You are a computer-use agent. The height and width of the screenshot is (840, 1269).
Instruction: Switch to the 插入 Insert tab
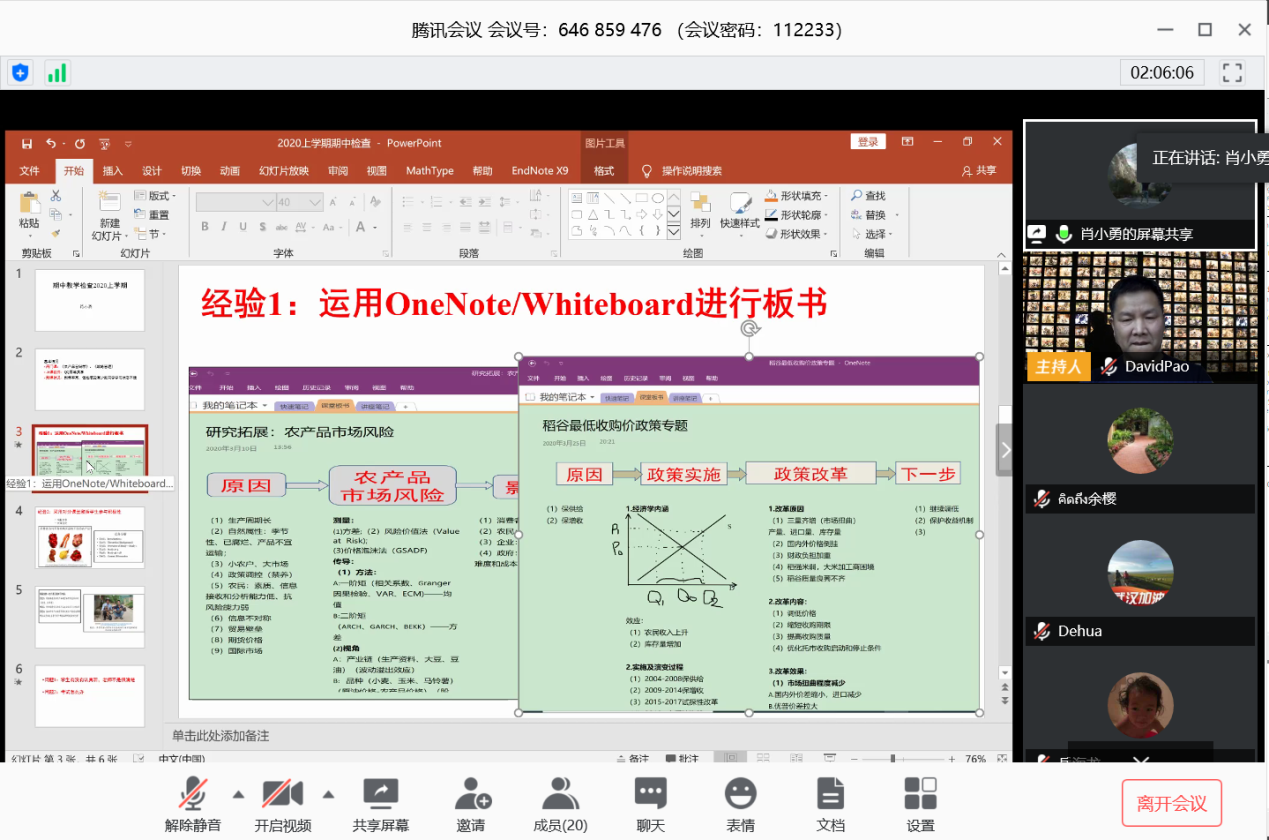113,171
